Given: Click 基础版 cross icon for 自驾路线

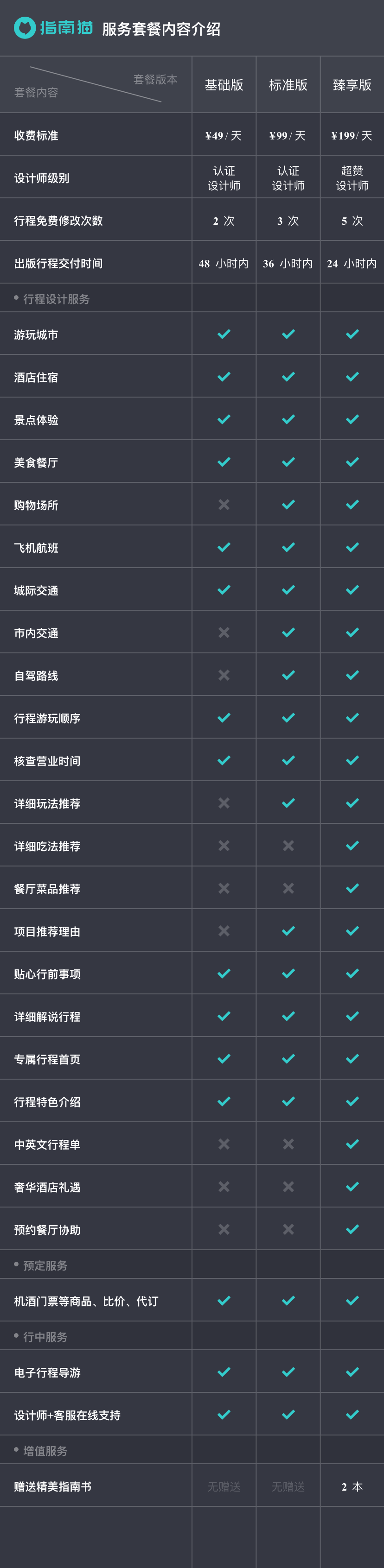Looking at the screenshot, I should (x=224, y=675).
